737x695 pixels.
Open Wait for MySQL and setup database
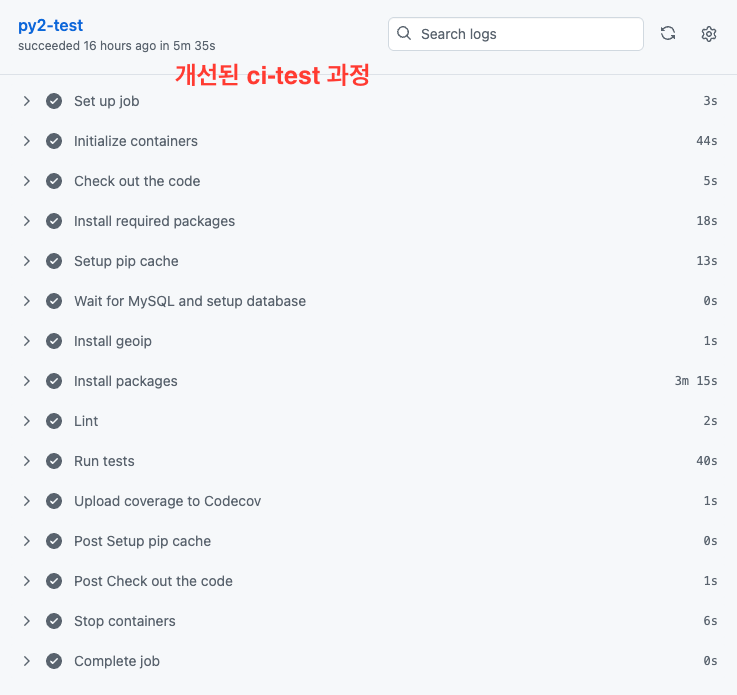click(190, 301)
